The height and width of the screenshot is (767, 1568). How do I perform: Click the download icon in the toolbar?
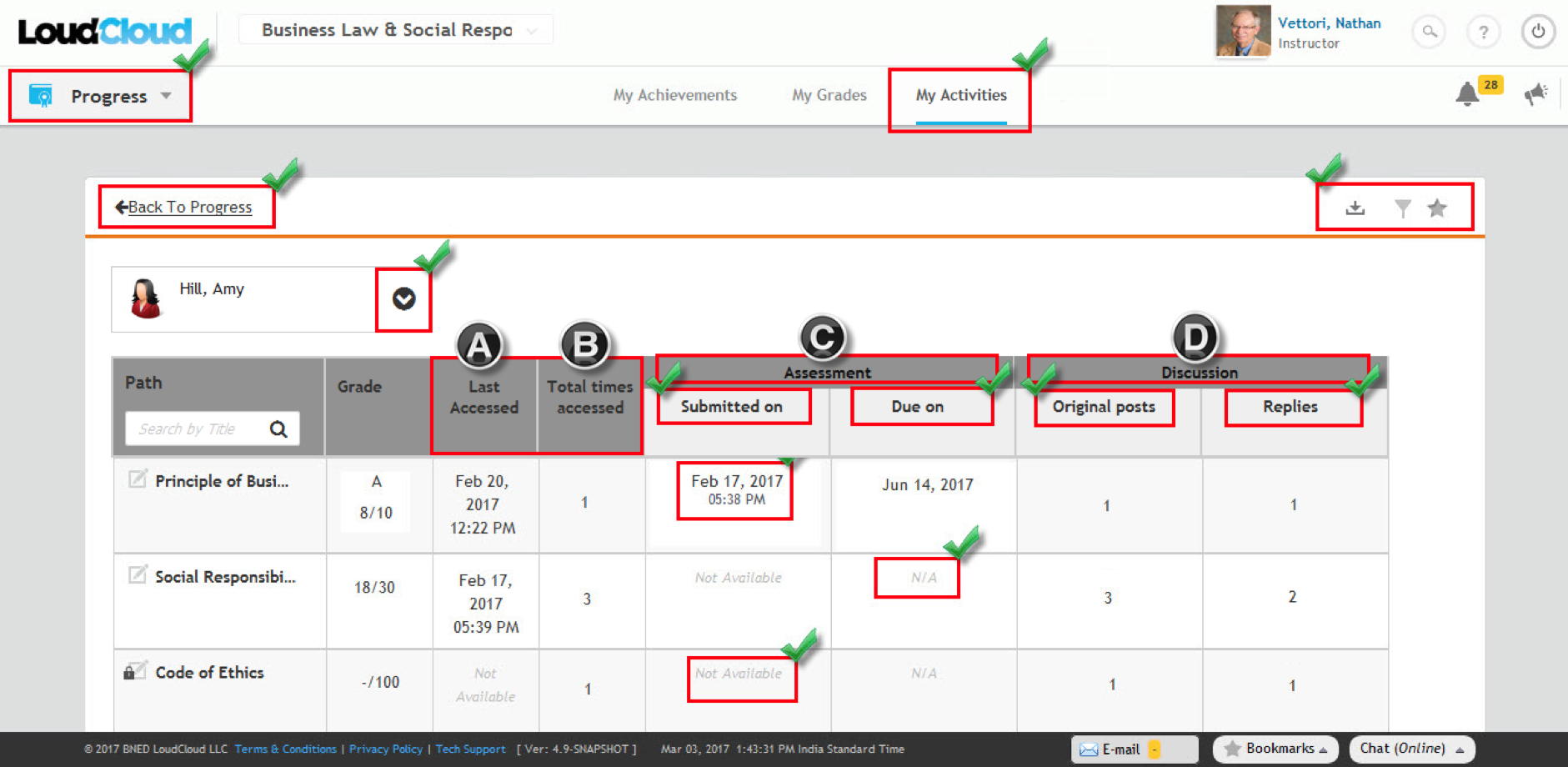[x=1355, y=208]
